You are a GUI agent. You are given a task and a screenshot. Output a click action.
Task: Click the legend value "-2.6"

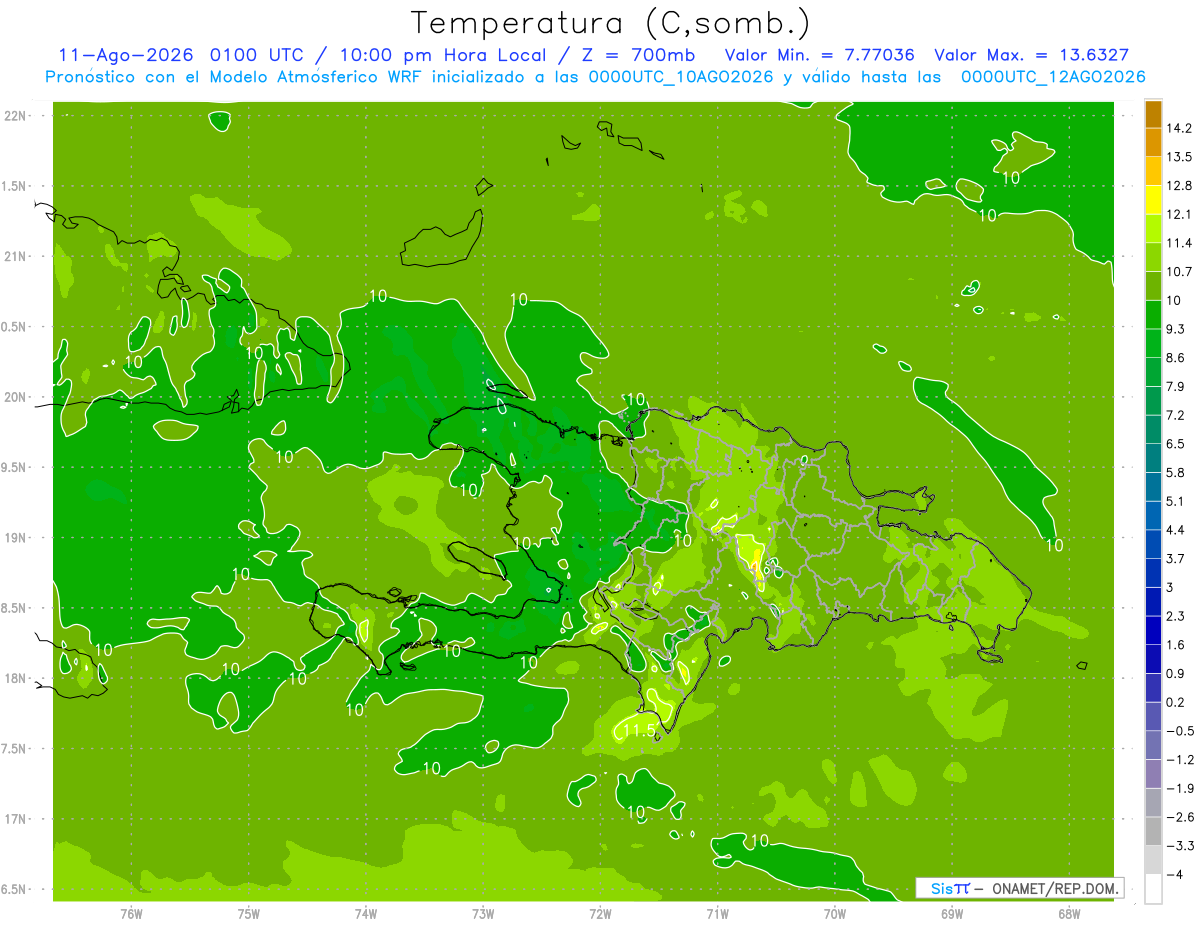1180,817
